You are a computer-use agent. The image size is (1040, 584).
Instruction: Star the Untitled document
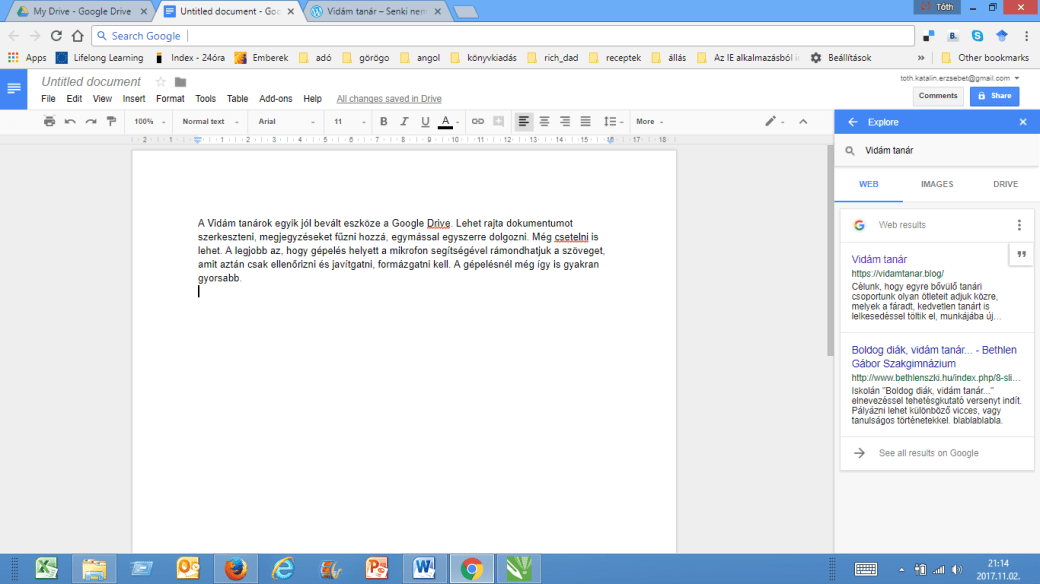click(160, 82)
